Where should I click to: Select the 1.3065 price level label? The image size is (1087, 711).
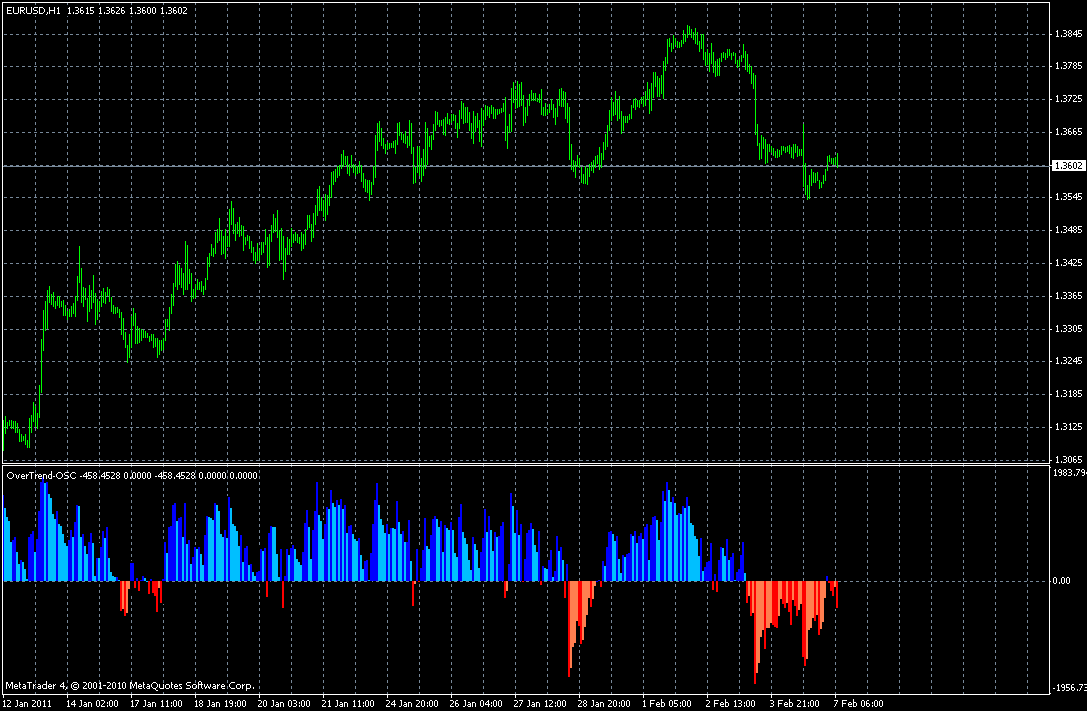point(1068,459)
